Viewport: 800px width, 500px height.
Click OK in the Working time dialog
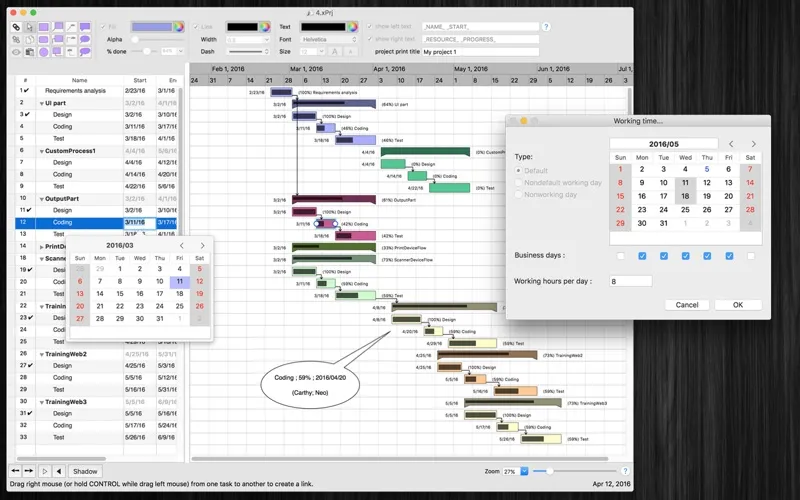(x=738, y=305)
